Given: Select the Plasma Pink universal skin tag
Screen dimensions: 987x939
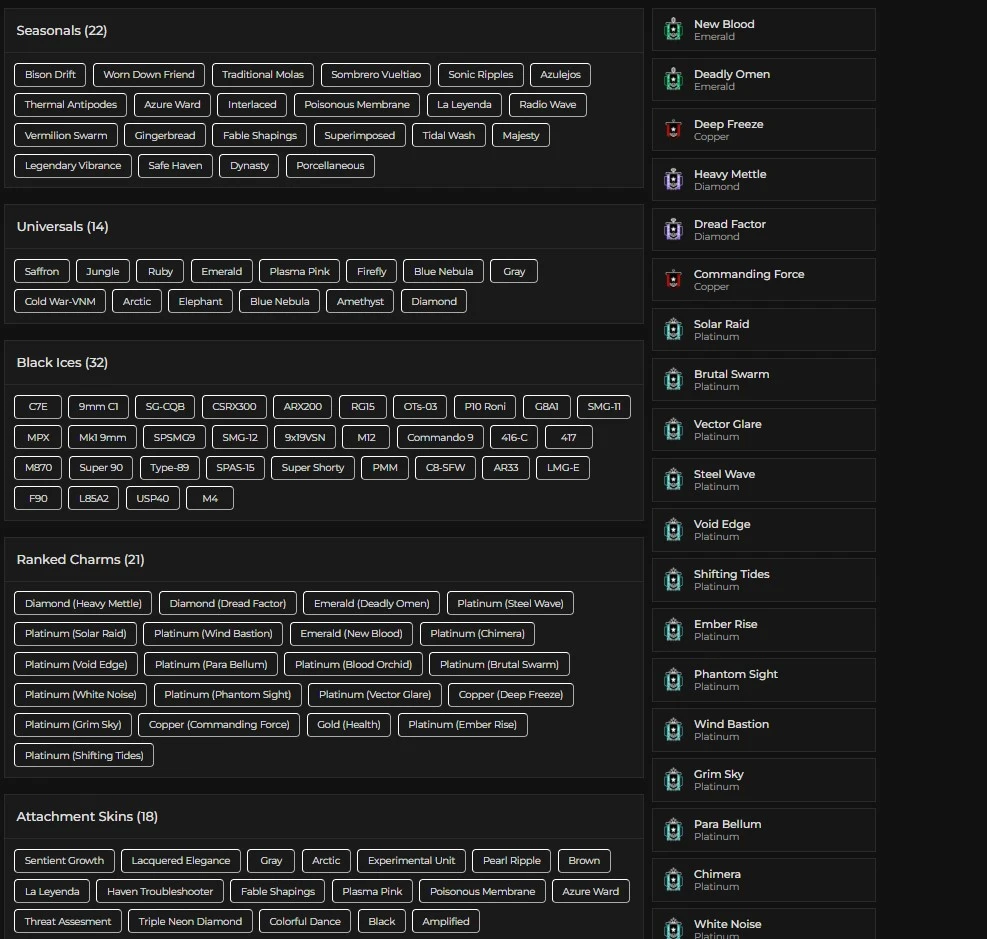Looking at the screenshot, I should pyautogui.click(x=300, y=271).
